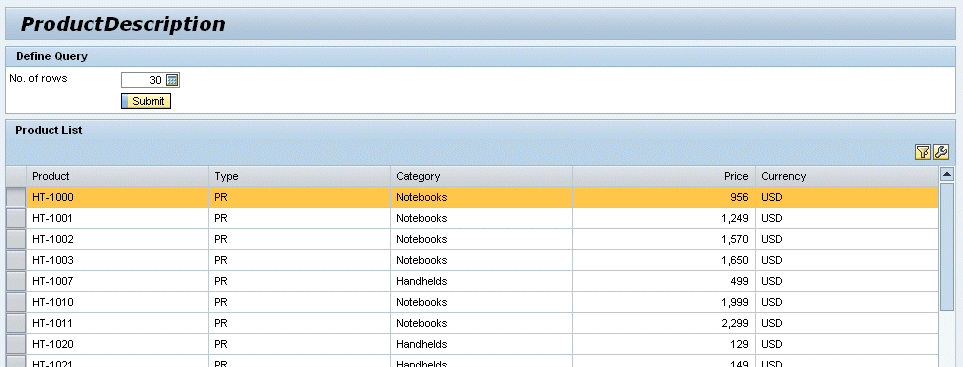Click the product cell HT-1002

coord(117,239)
